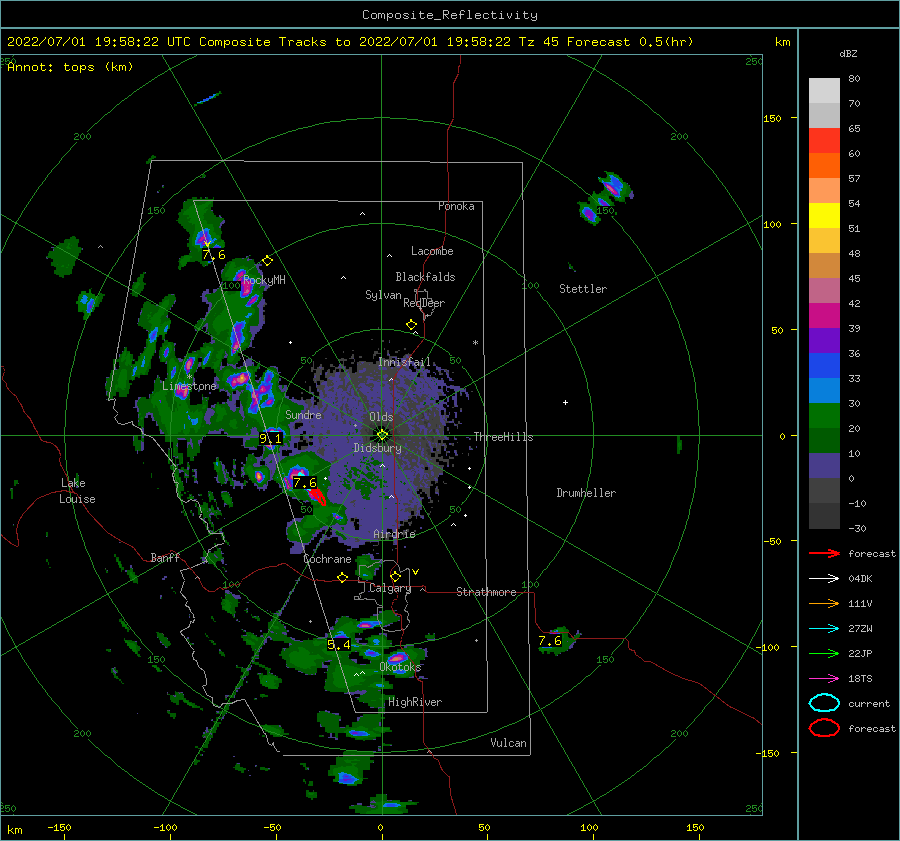Image resolution: width=900 pixels, height=841 pixels.
Task: Click the yellow diamond marker below RedDeer
Action: click(x=412, y=325)
